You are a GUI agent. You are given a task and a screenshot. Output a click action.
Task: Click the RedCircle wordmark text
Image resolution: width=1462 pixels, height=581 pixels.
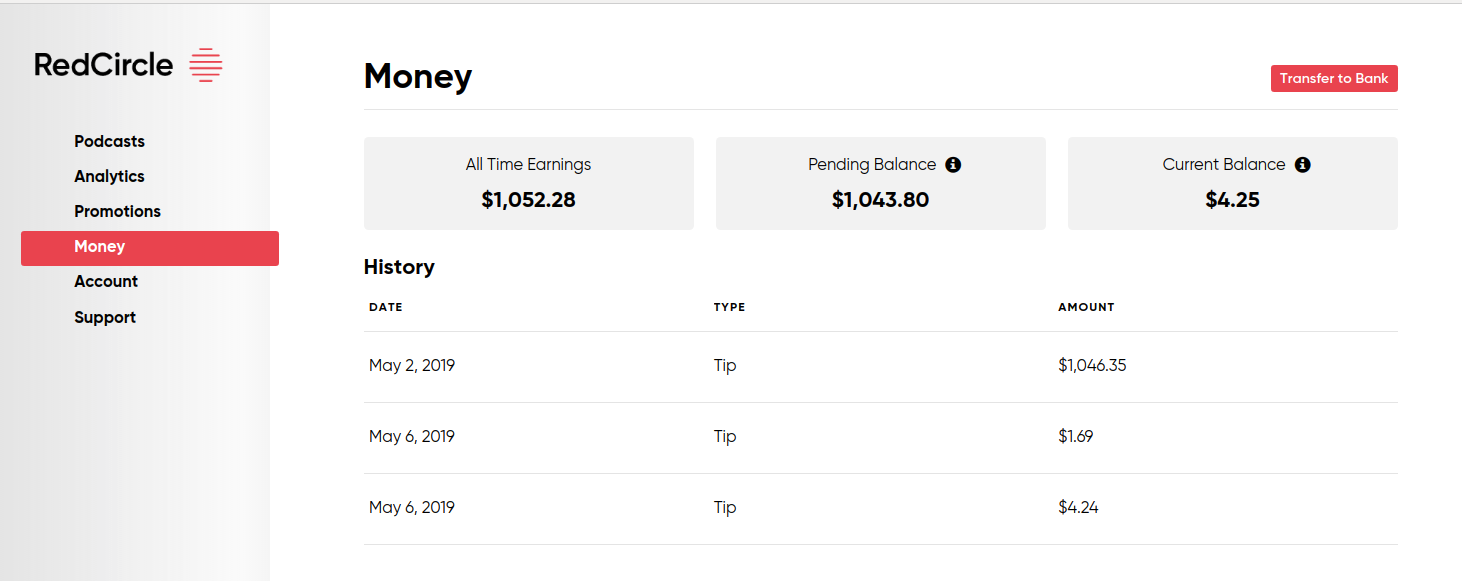coord(104,65)
